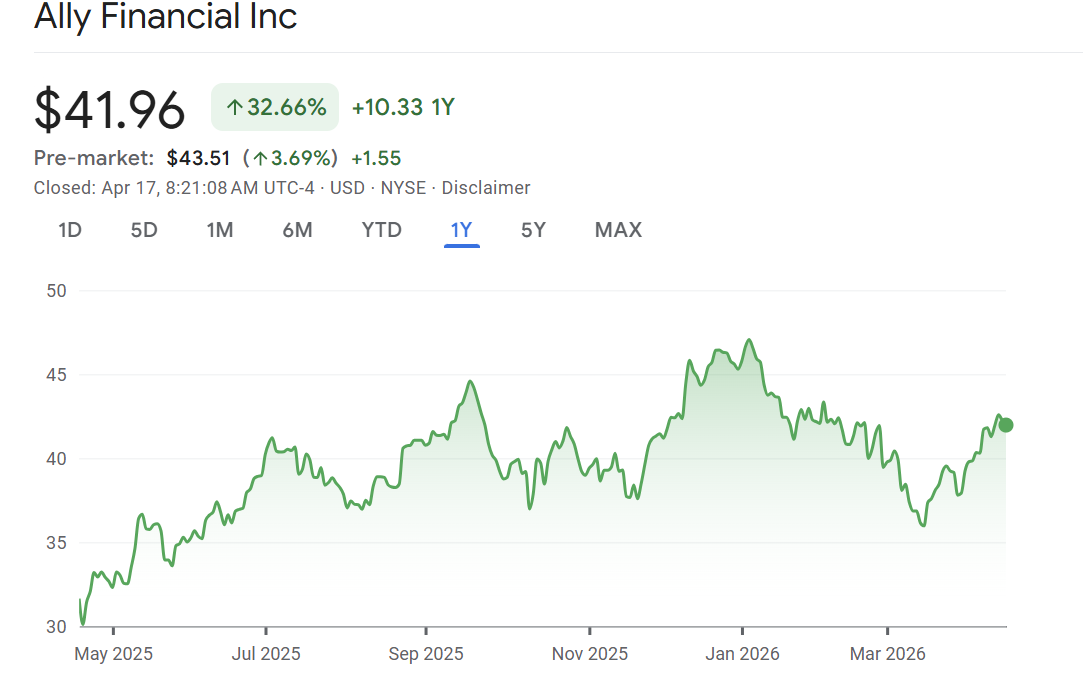
Task: Select the 1D time range tab
Action: coord(70,230)
